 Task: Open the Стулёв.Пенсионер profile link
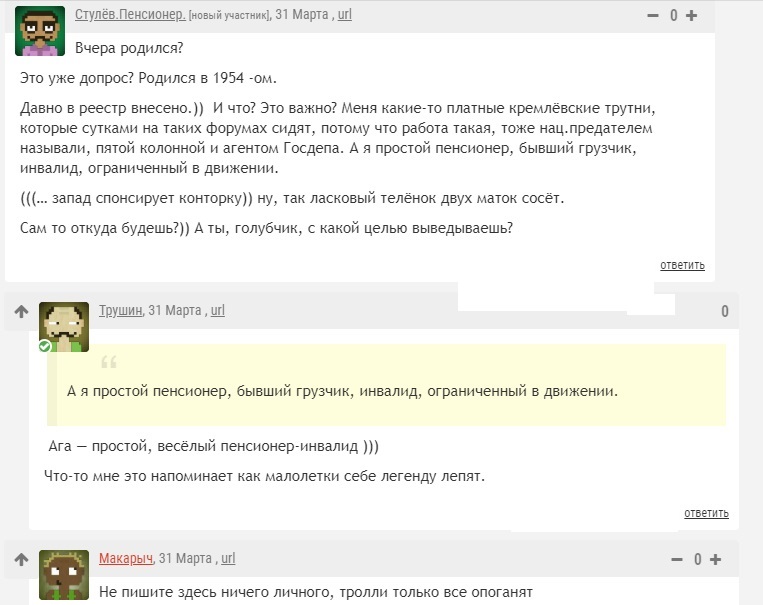tap(130, 15)
